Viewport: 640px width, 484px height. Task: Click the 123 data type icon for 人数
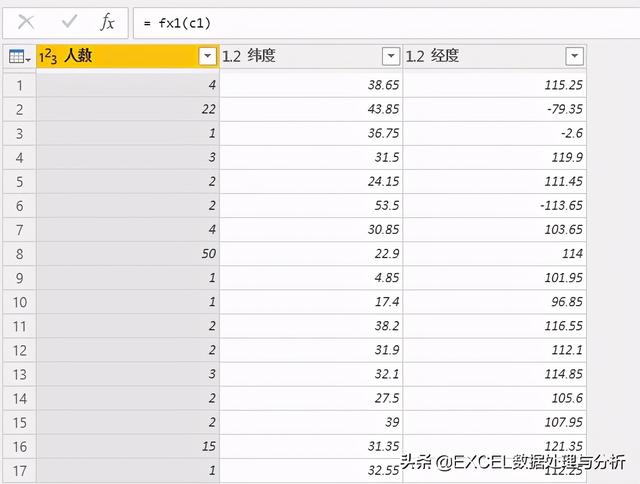(x=48, y=57)
